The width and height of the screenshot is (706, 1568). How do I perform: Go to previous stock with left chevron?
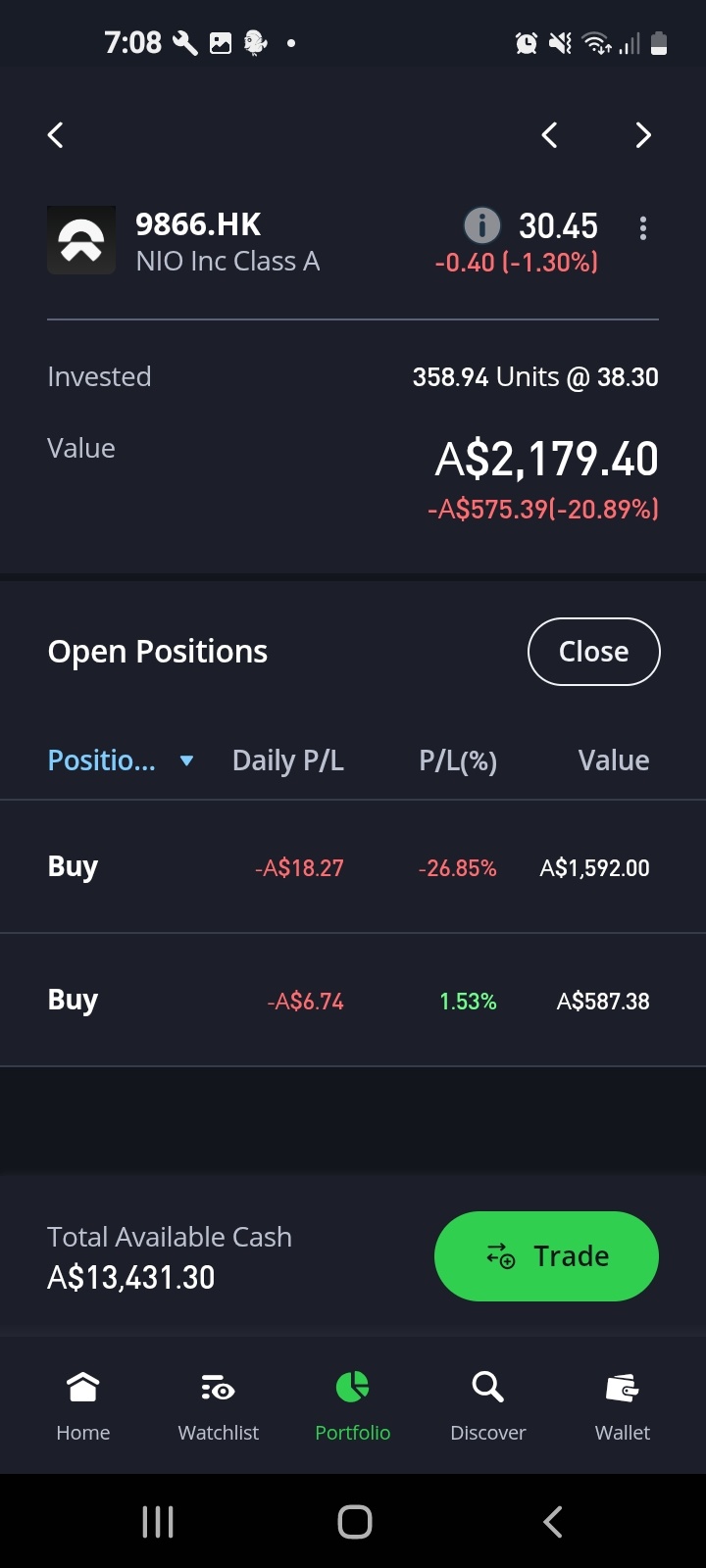pyautogui.click(x=550, y=135)
